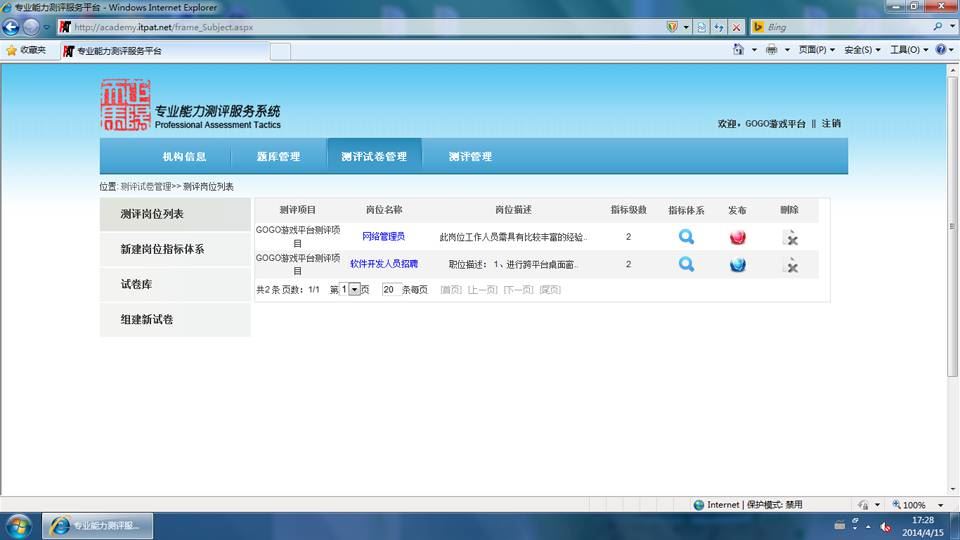The width and height of the screenshot is (960, 540).
Task: Click the 注销 logout link
Action: (831, 124)
